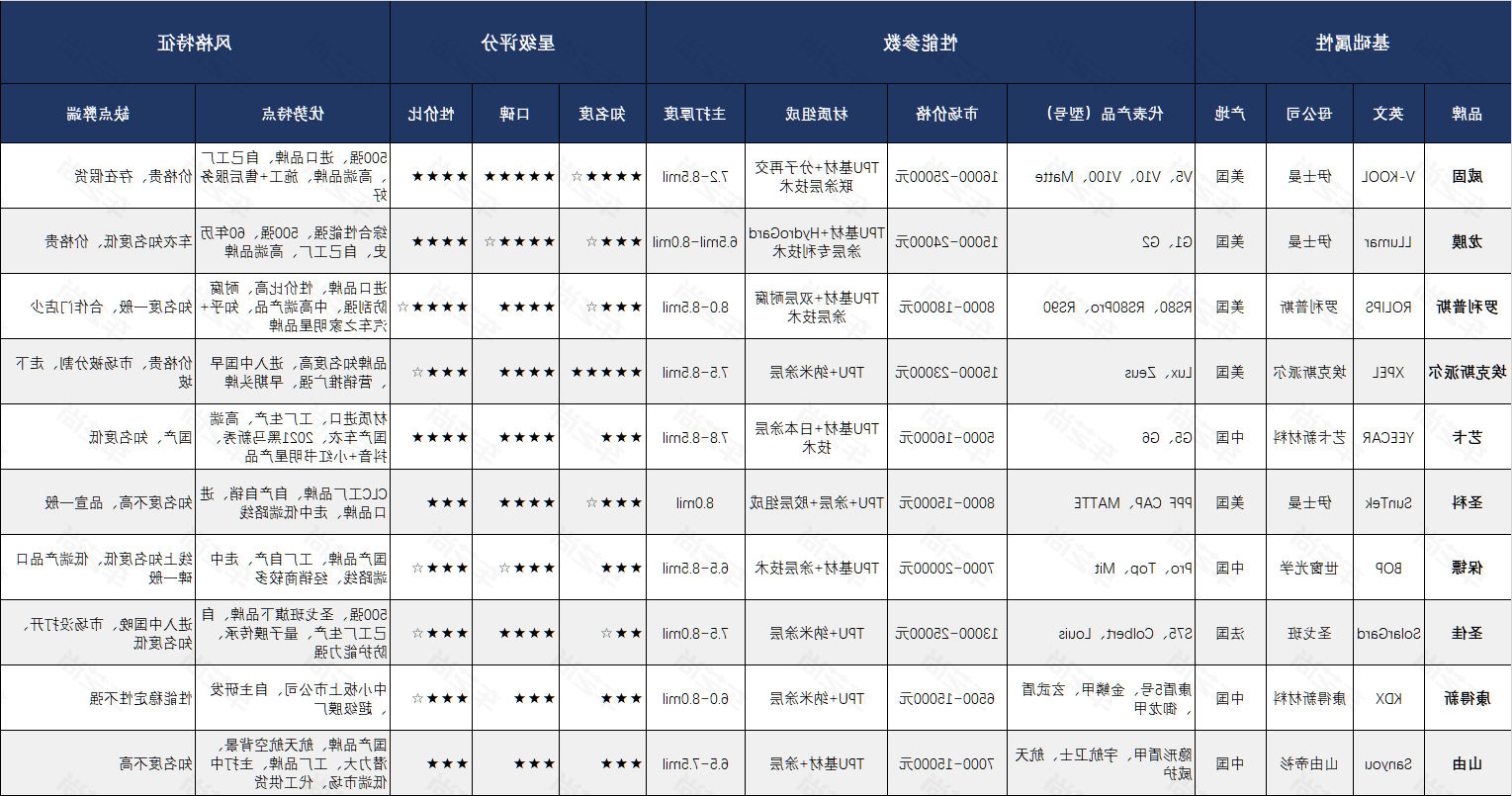Viewport: 1512px width, 796px height.
Task: Select the 产地 column header
Action: click(1230, 114)
